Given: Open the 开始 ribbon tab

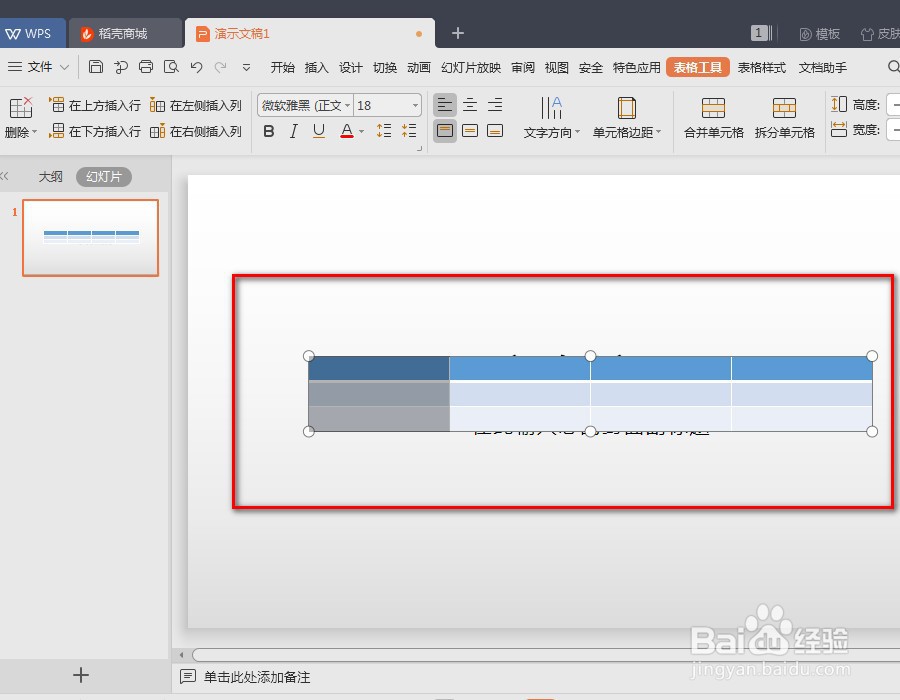Looking at the screenshot, I should pos(282,68).
